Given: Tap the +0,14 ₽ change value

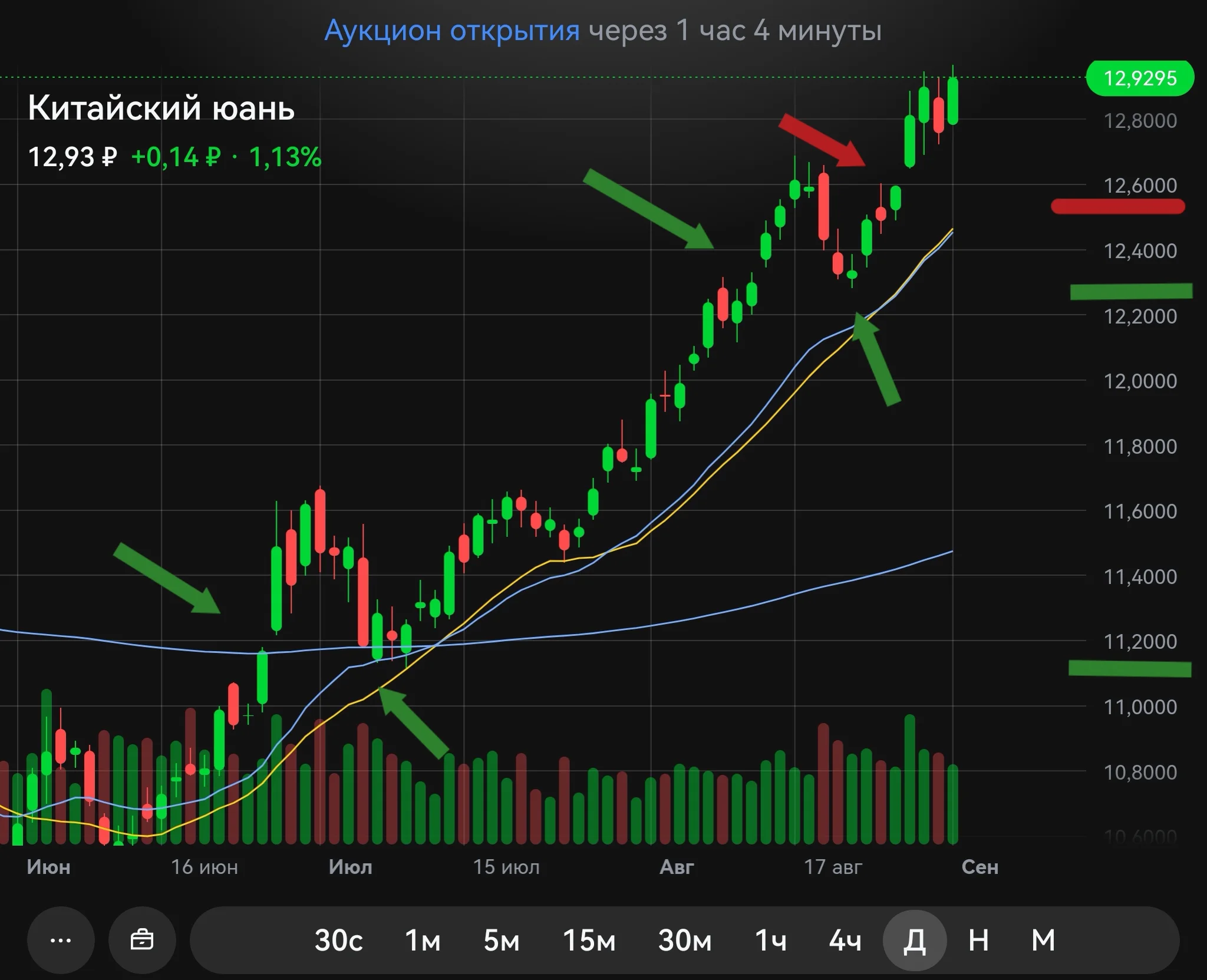Looking at the screenshot, I should 176,157.
